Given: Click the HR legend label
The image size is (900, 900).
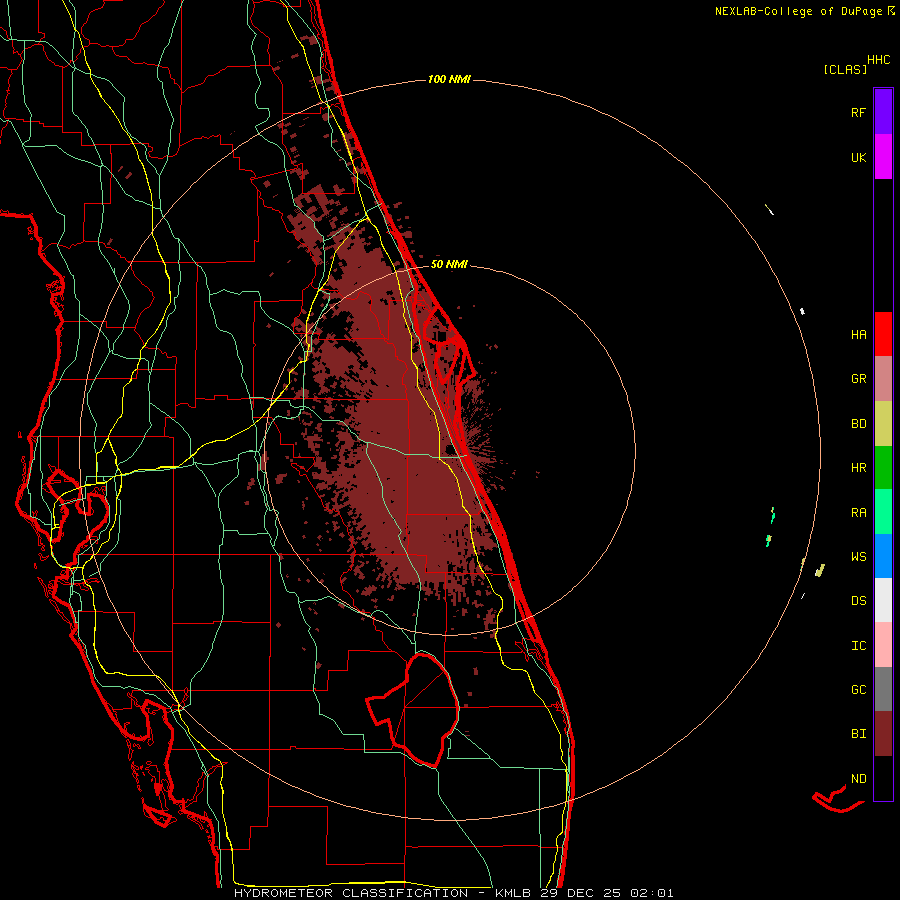Looking at the screenshot, I should (x=858, y=468).
